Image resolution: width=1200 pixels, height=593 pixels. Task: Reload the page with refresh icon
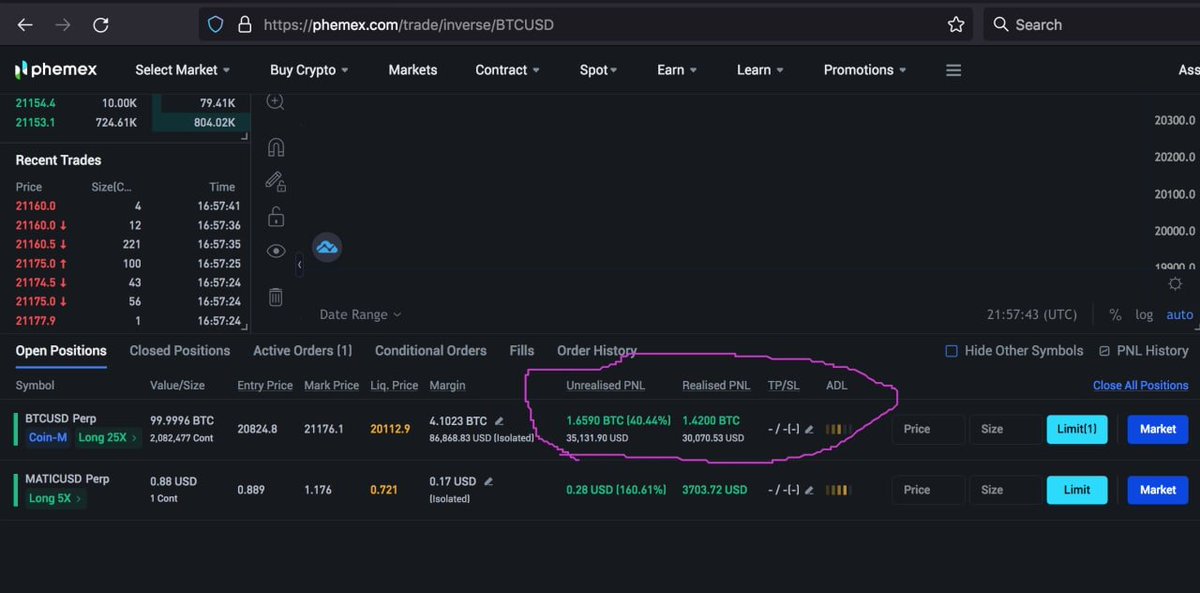(101, 25)
